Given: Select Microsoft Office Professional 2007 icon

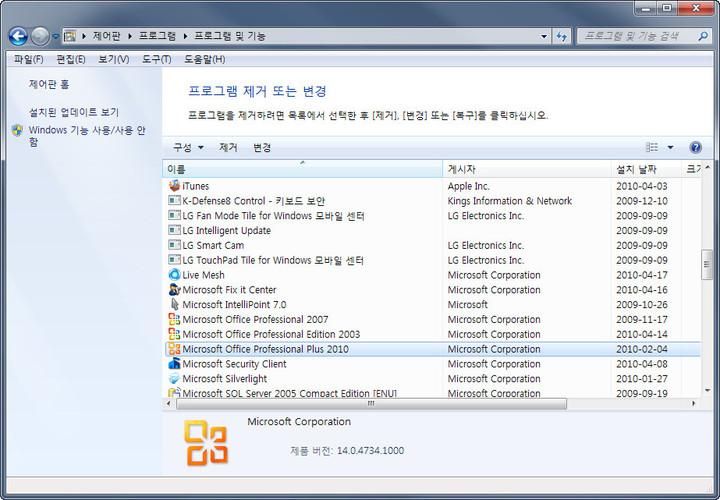Looking at the screenshot, I should click(x=174, y=319).
